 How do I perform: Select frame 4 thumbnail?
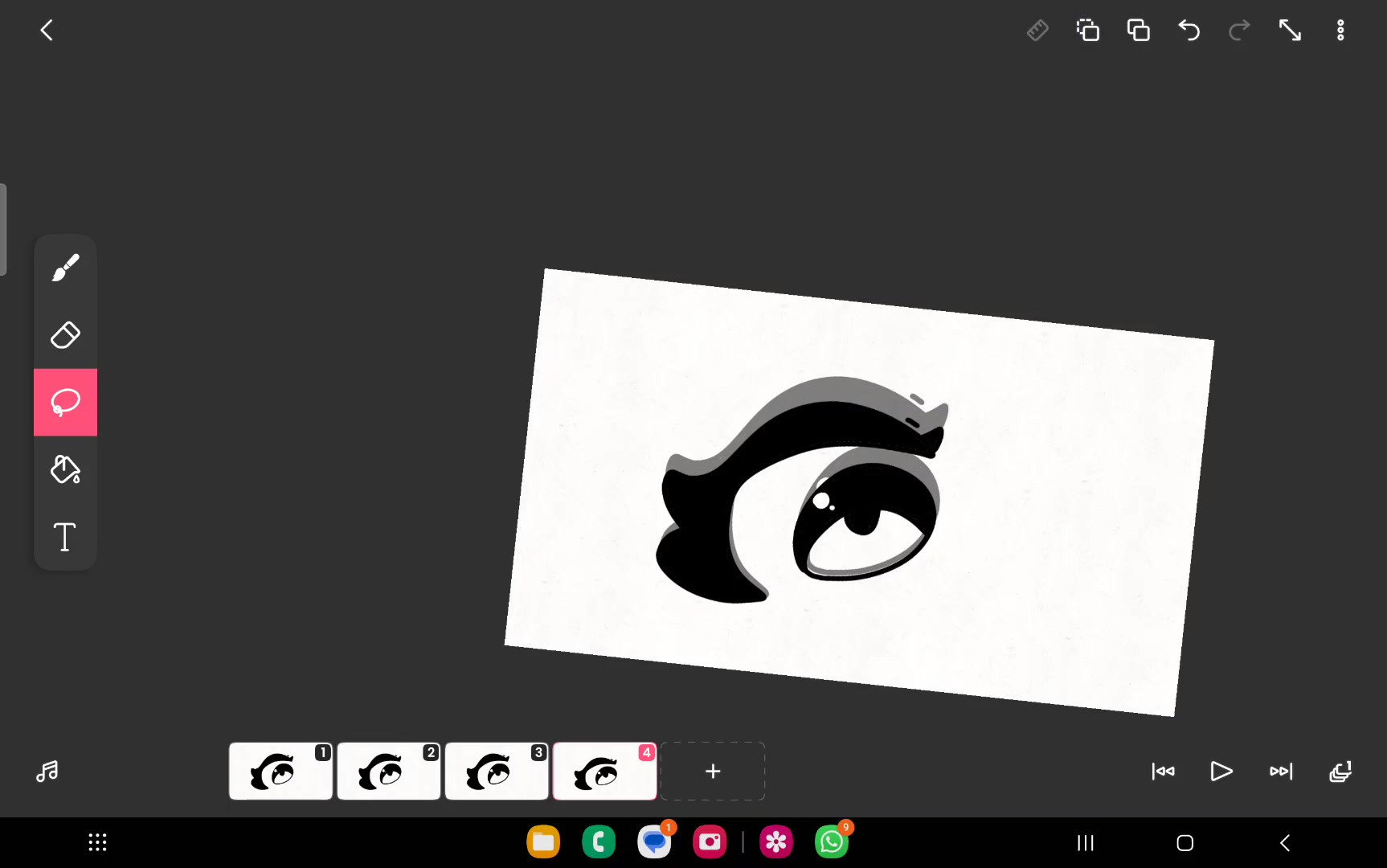coord(605,772)
